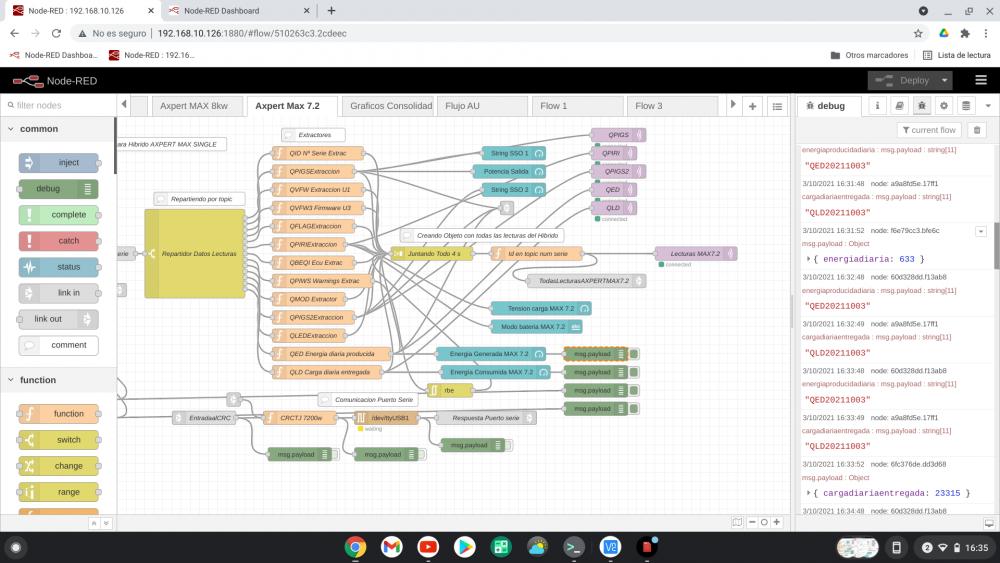Zoom out on the flow canvas
This screenshot has width=1000, height=563.
tap(752, 522)
